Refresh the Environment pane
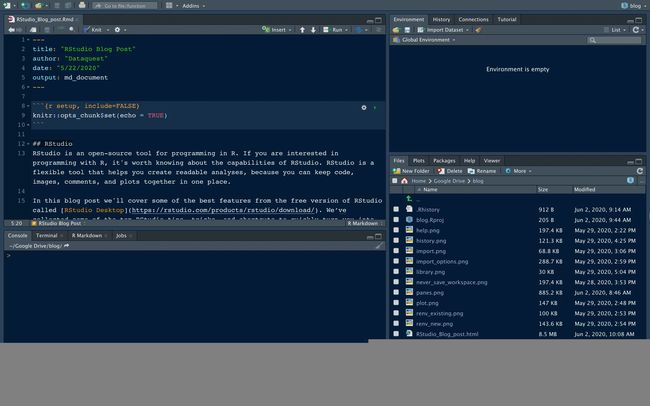The height and width of the screenshot is (406, 650). pyautogui.click(x=636, y=30)
